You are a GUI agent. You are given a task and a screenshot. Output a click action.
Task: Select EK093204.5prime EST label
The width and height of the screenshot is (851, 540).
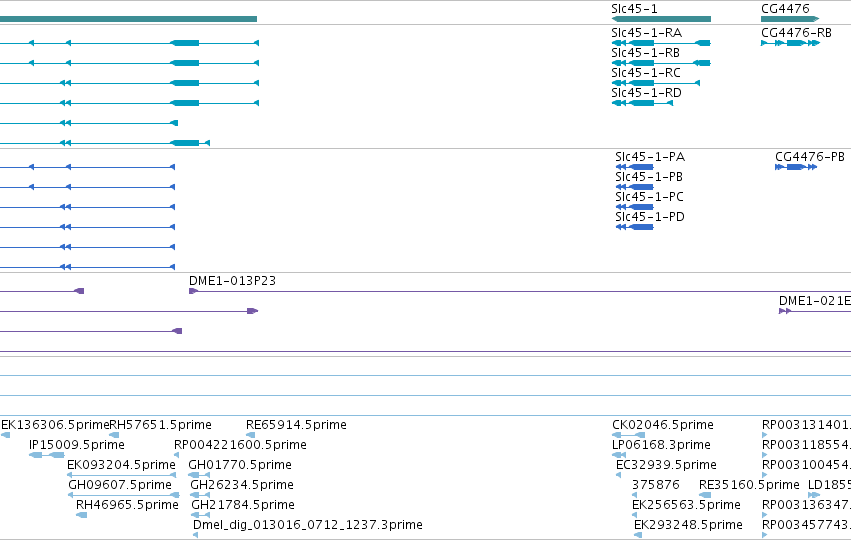[x=121, y=465]
